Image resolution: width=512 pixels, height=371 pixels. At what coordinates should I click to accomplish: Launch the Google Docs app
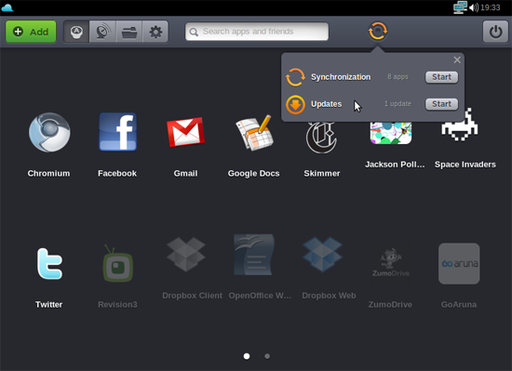coord(255,133)
